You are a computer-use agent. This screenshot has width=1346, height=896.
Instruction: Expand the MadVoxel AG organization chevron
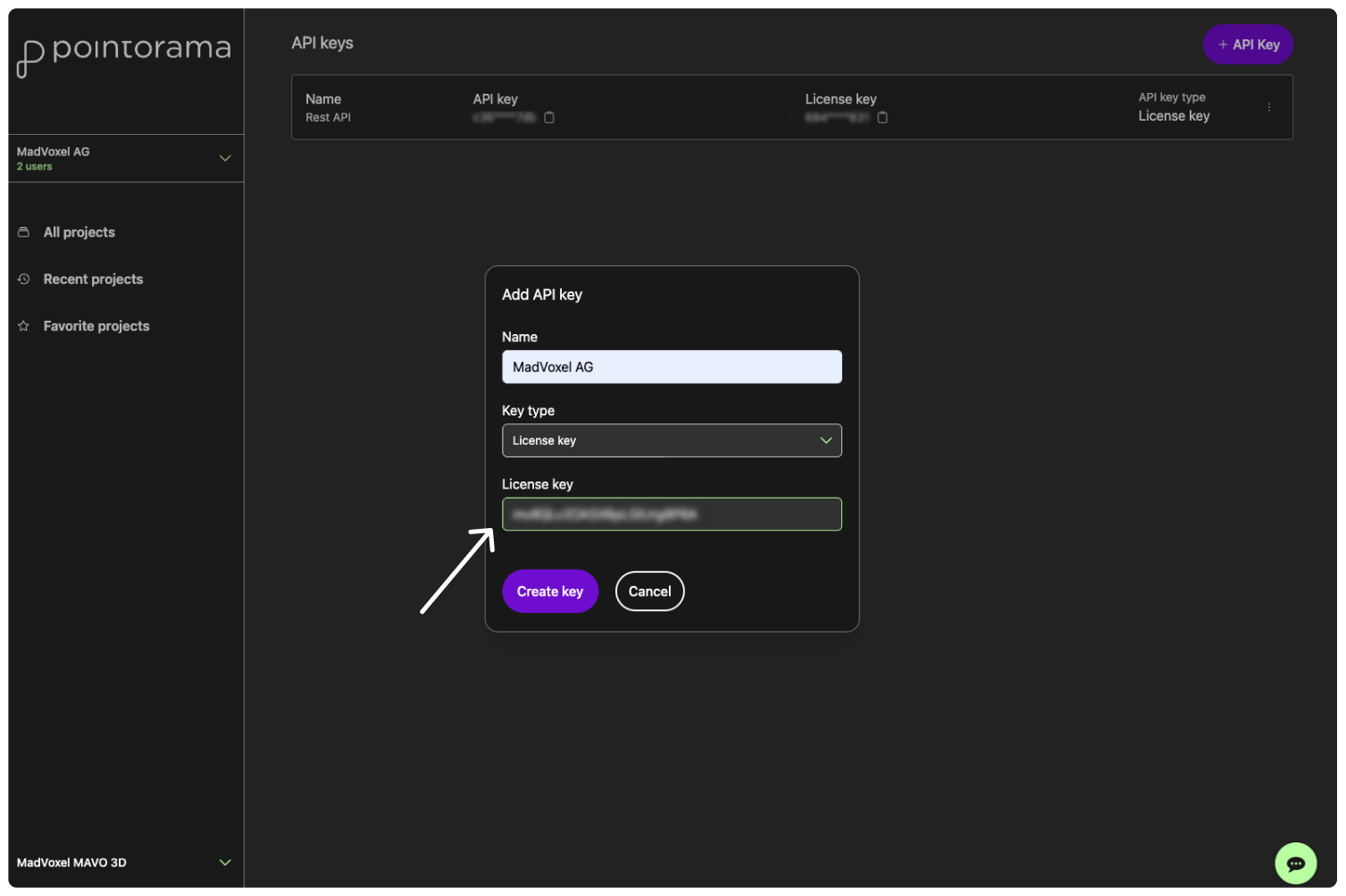(225, 158)
